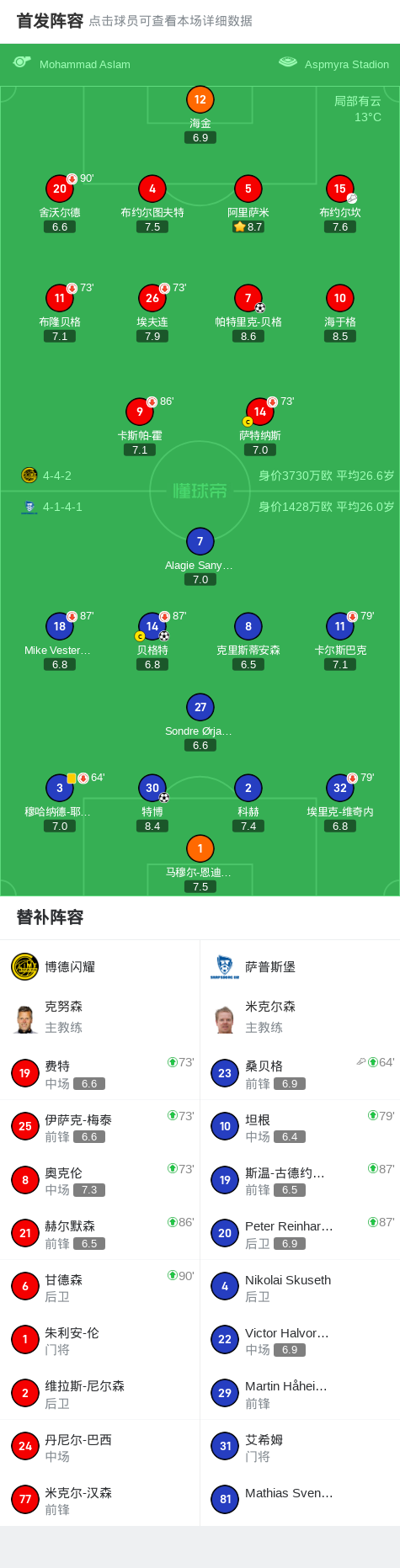Open goalkeeper number 12 海金 player icon
This screenshot has width=400, height=1568.
pyautogui.click(x=200, y=99)
